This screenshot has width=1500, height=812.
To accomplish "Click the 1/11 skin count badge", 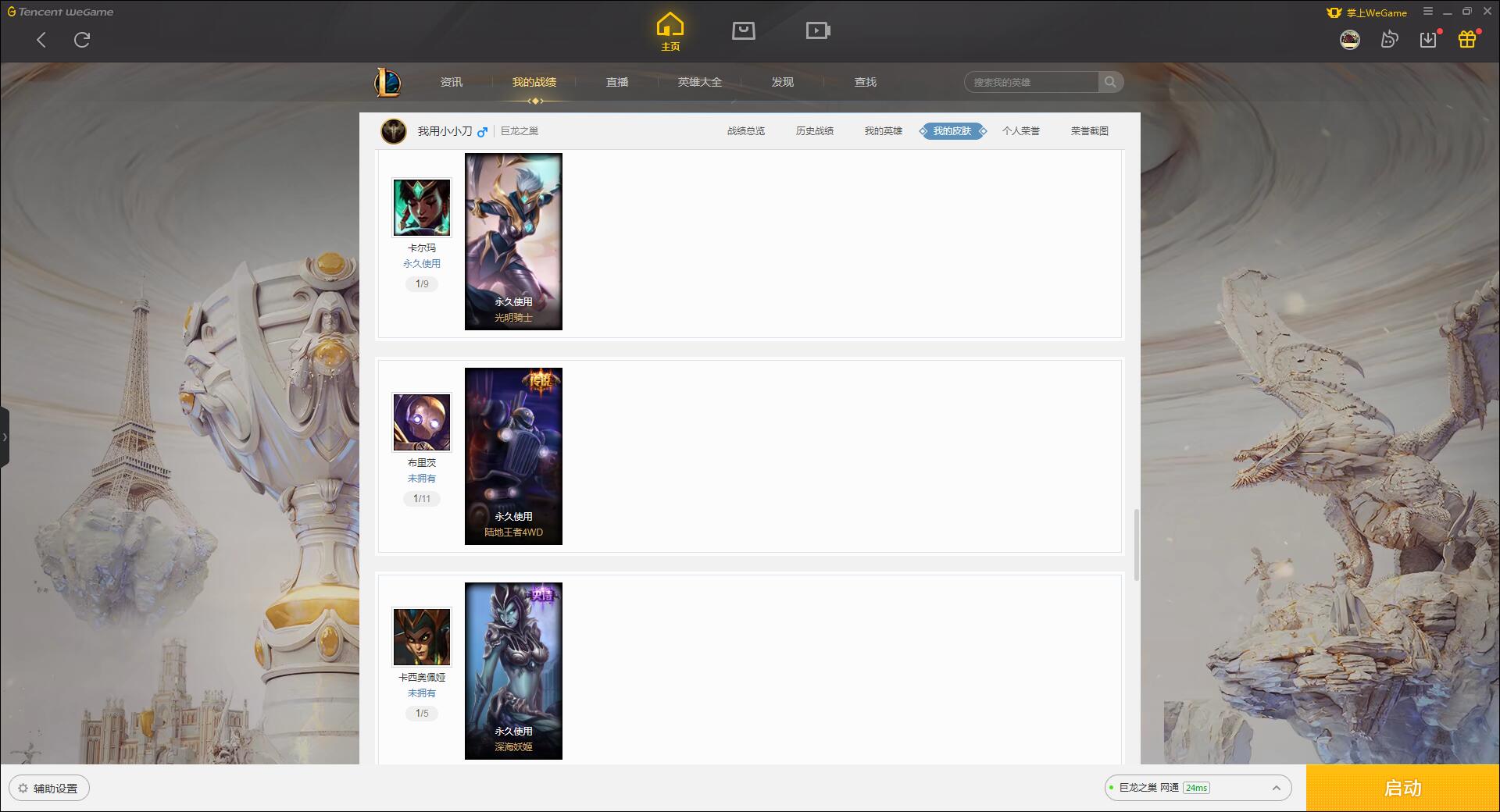I will (422, 499).
